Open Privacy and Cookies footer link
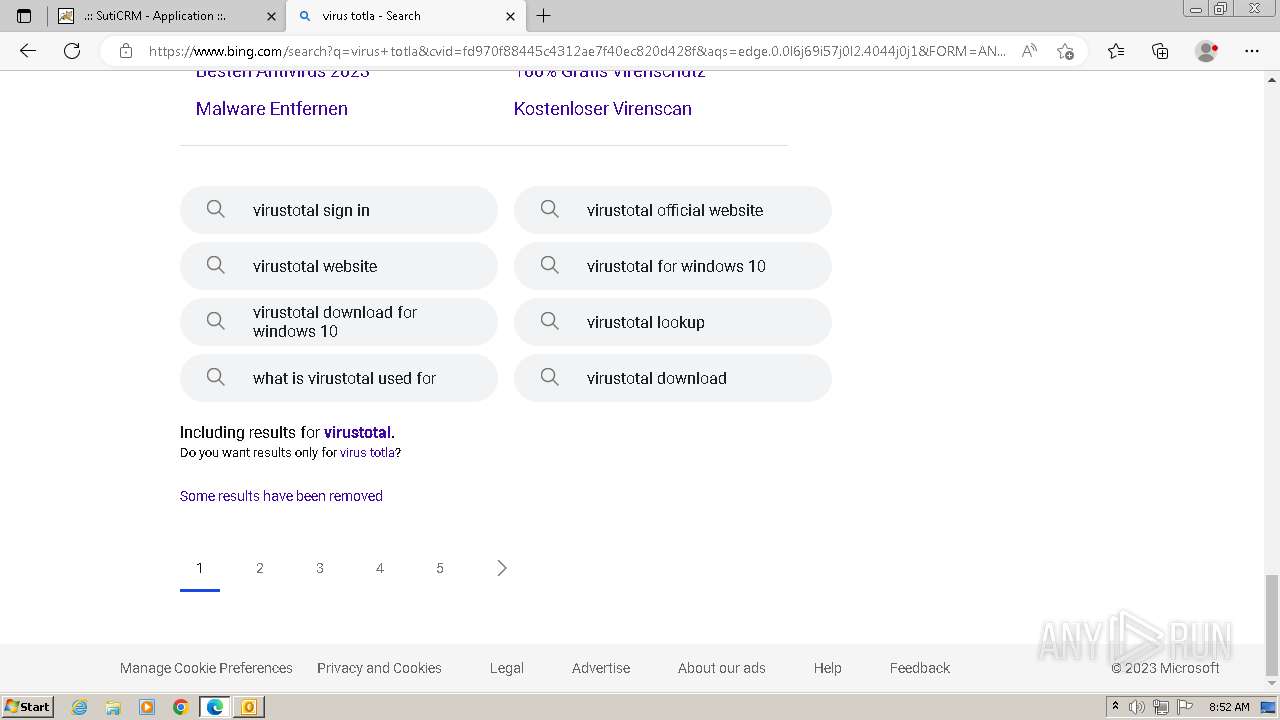The image size is (1280, 720). point(379,668)
